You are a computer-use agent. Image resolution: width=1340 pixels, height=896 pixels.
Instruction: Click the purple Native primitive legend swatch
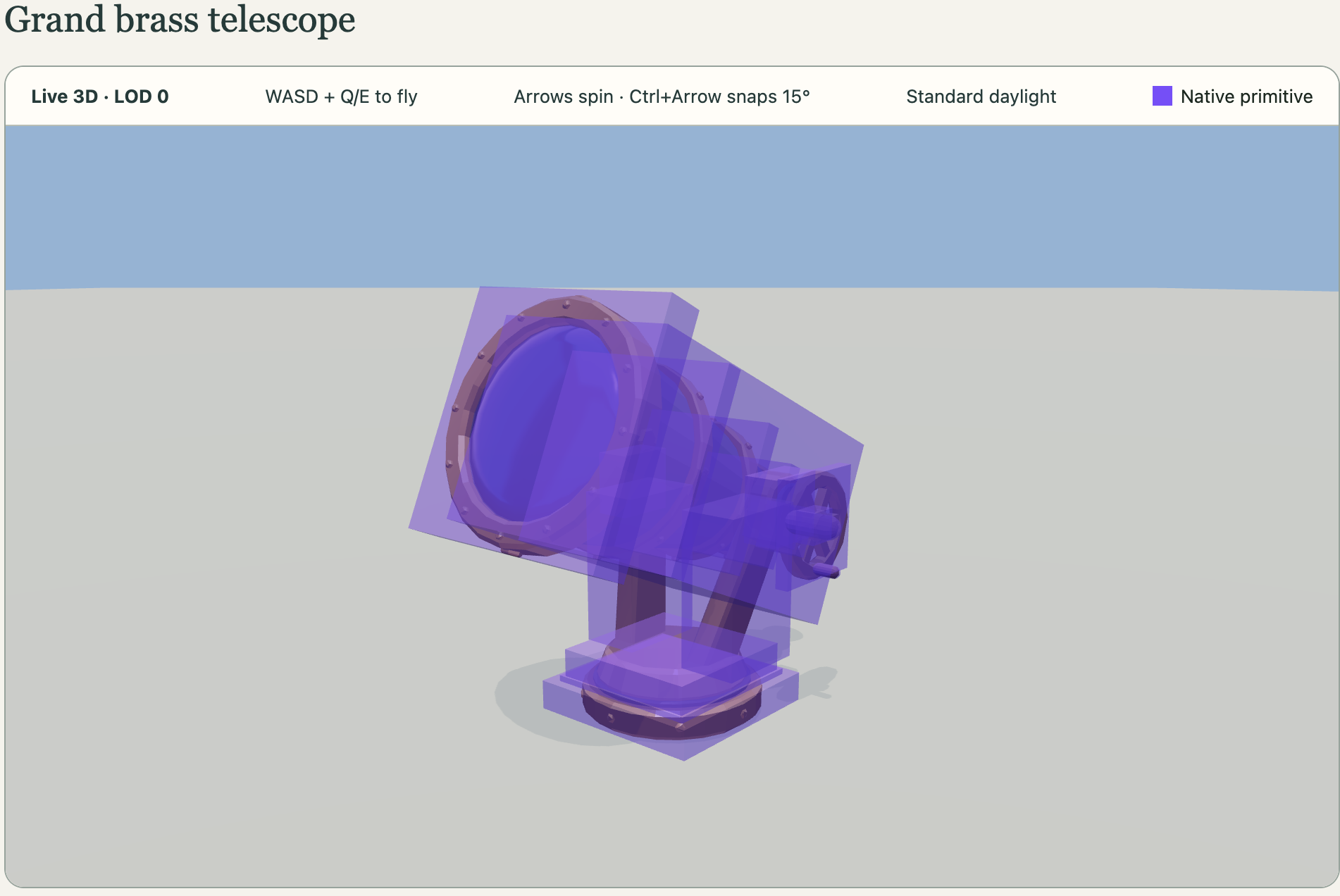(x=1162, y=96)
